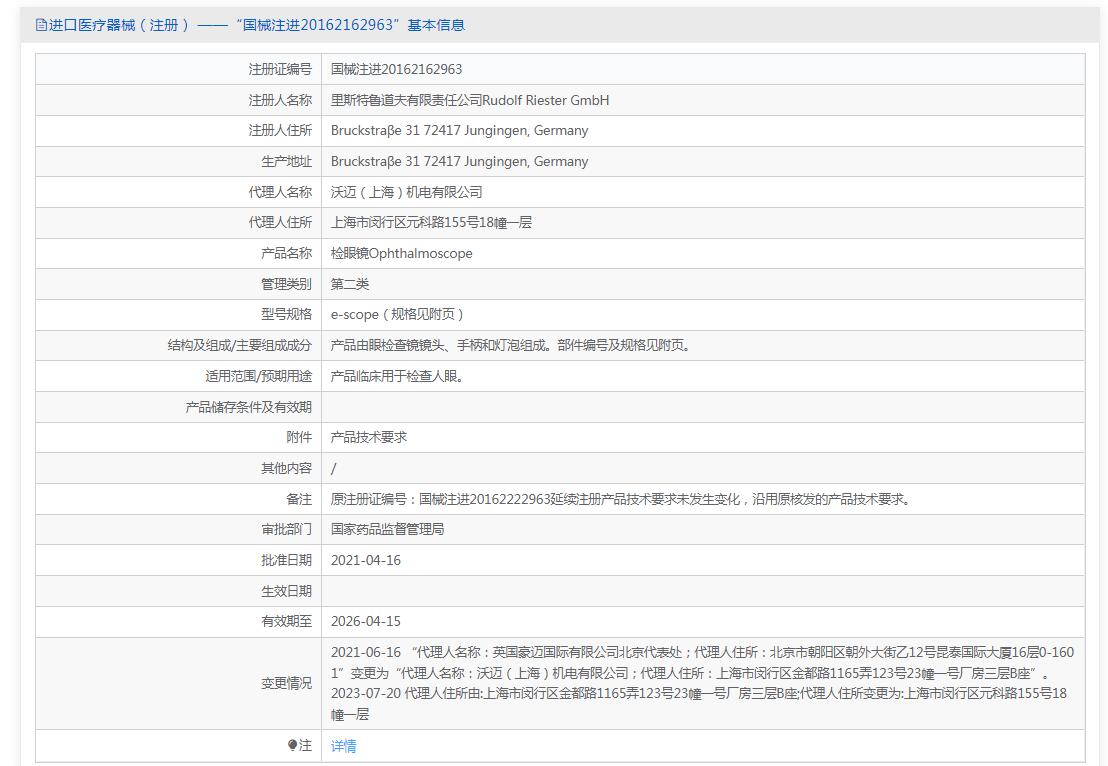Viewport: 1108px width, 766px height.
Task: Click intended use text 产品临床用于检查人眼
Action: click(397, 376)
